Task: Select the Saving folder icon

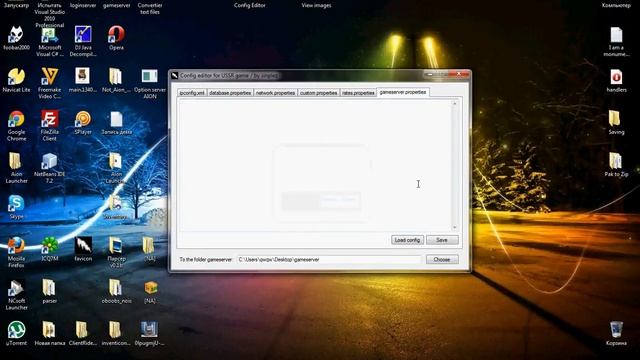Action: coord(616,119)
